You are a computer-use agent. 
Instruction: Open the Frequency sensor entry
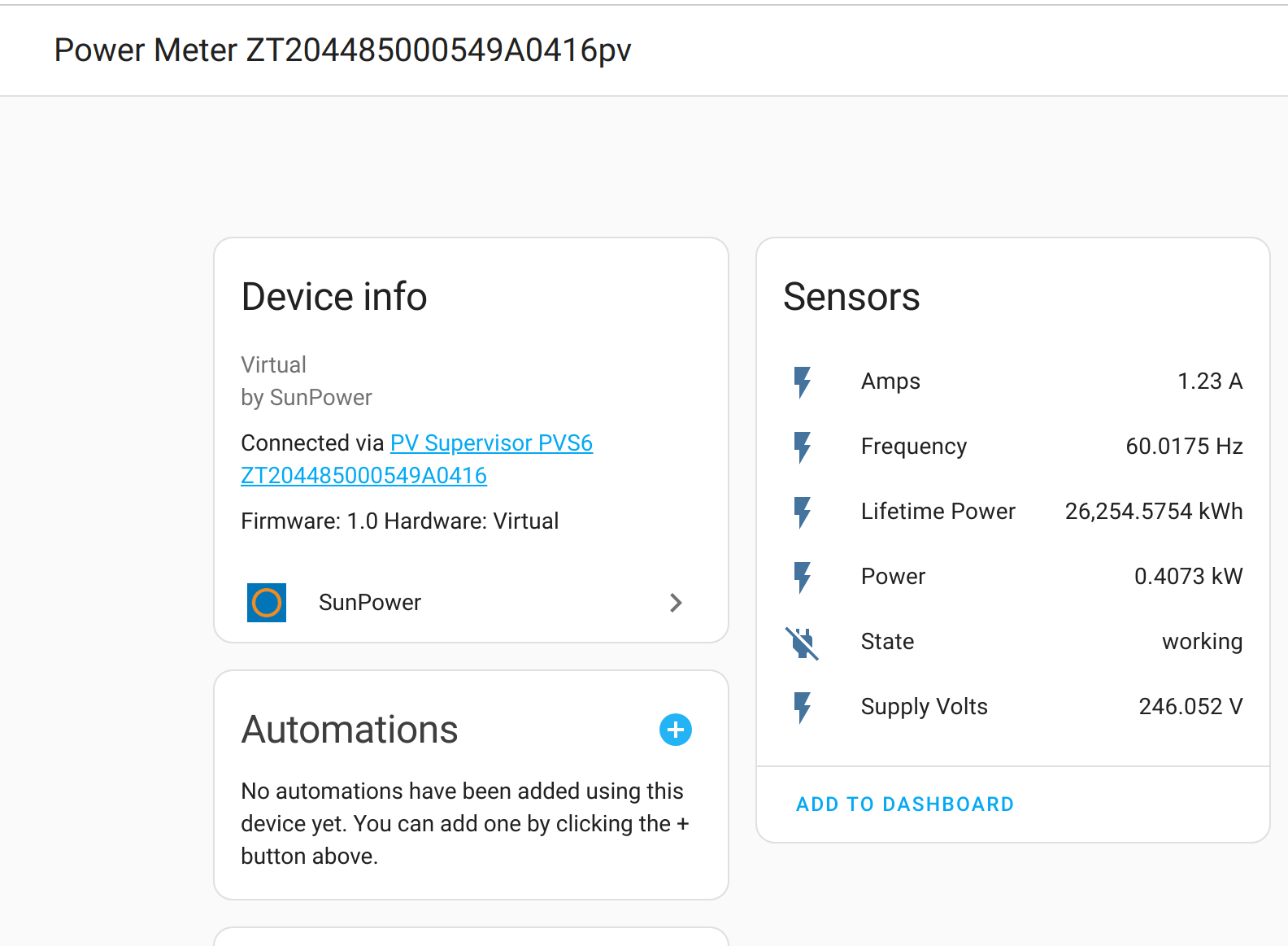pos(1013,447)
